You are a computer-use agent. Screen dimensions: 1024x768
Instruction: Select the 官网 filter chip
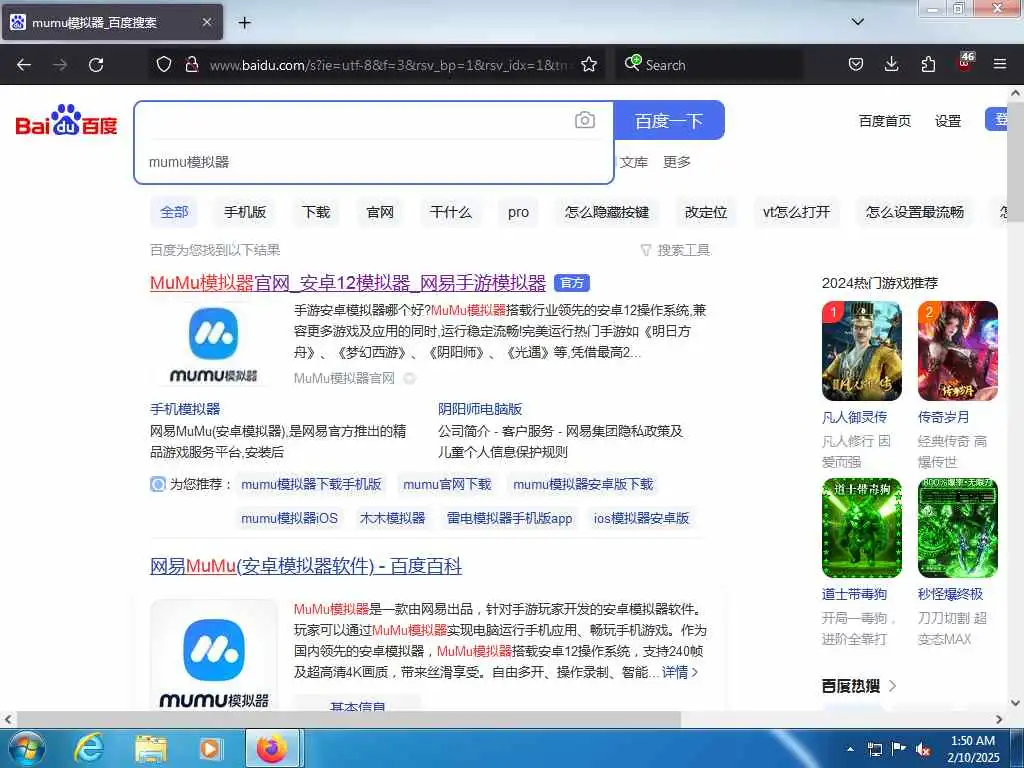click(x=380, y=212)
